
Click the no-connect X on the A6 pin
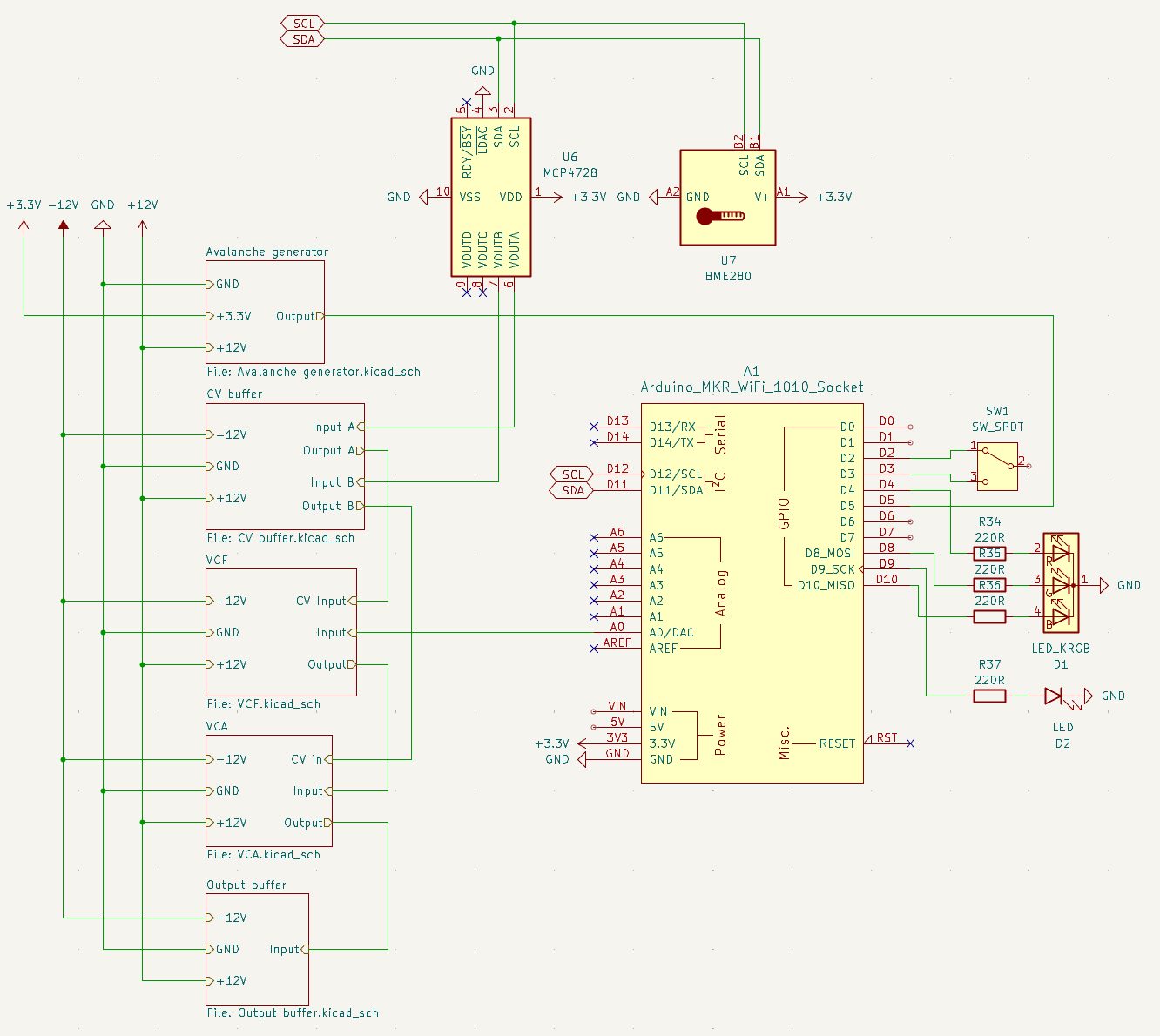593,538
